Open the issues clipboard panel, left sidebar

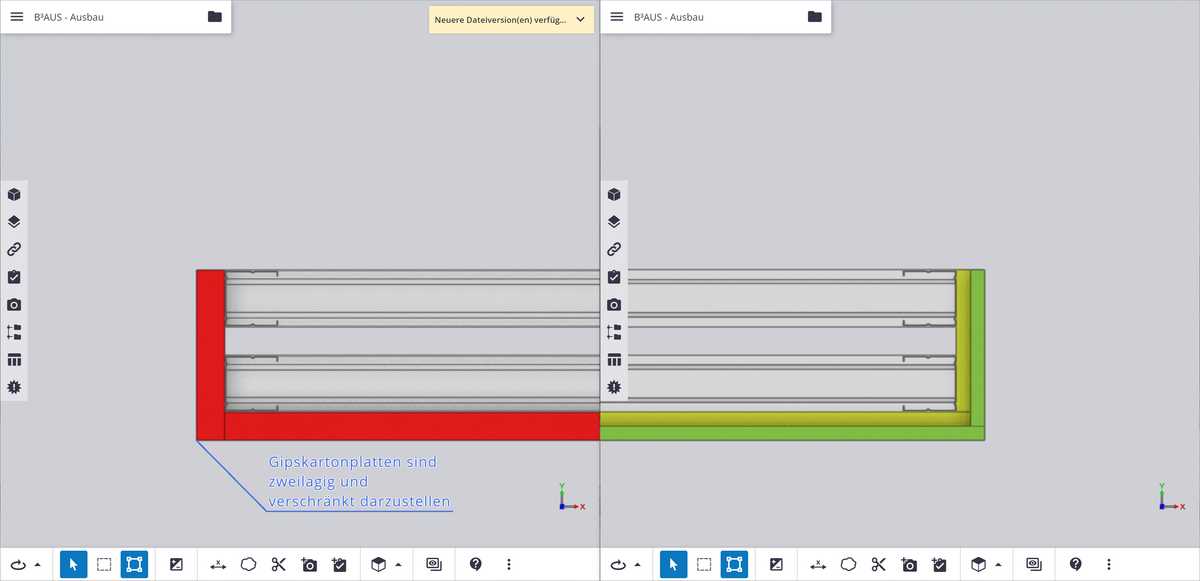14,277
